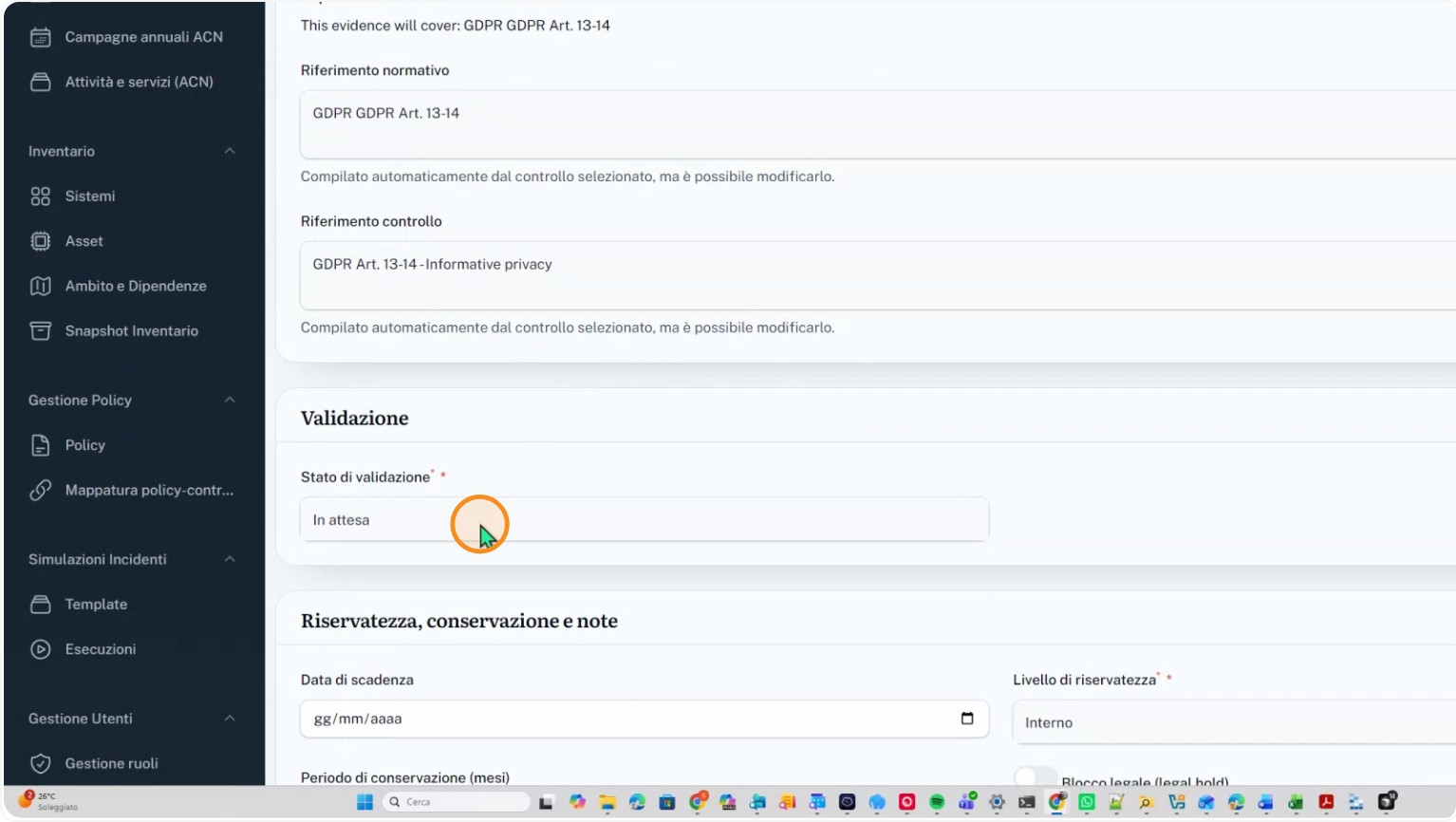Collapse the Inventario sidebar section
1456x822 pixels.
[230, 151]
